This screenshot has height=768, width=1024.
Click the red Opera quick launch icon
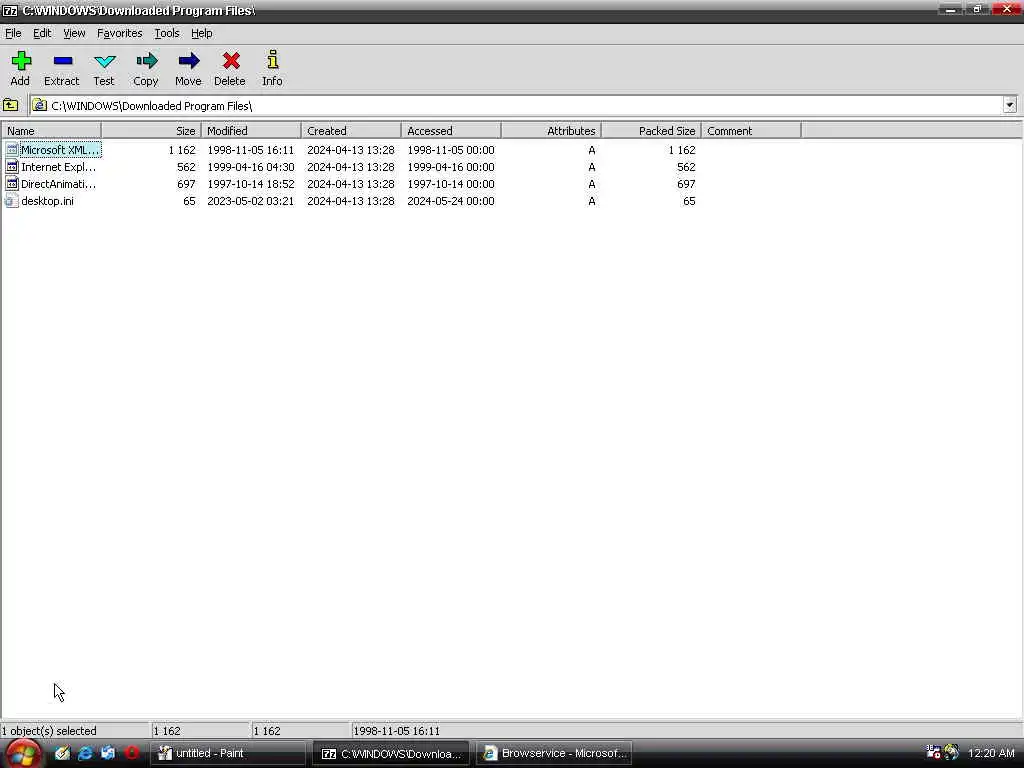point(131,753)
